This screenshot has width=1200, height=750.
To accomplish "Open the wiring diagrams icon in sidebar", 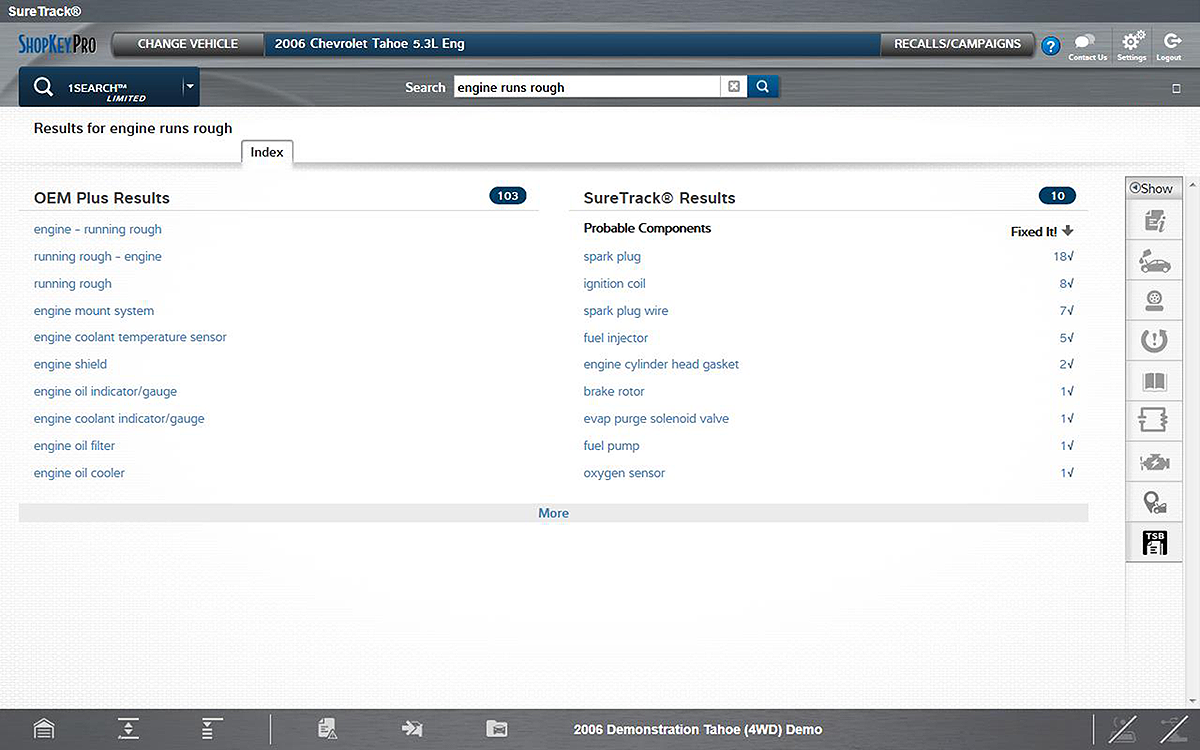I will (1154, 421).
